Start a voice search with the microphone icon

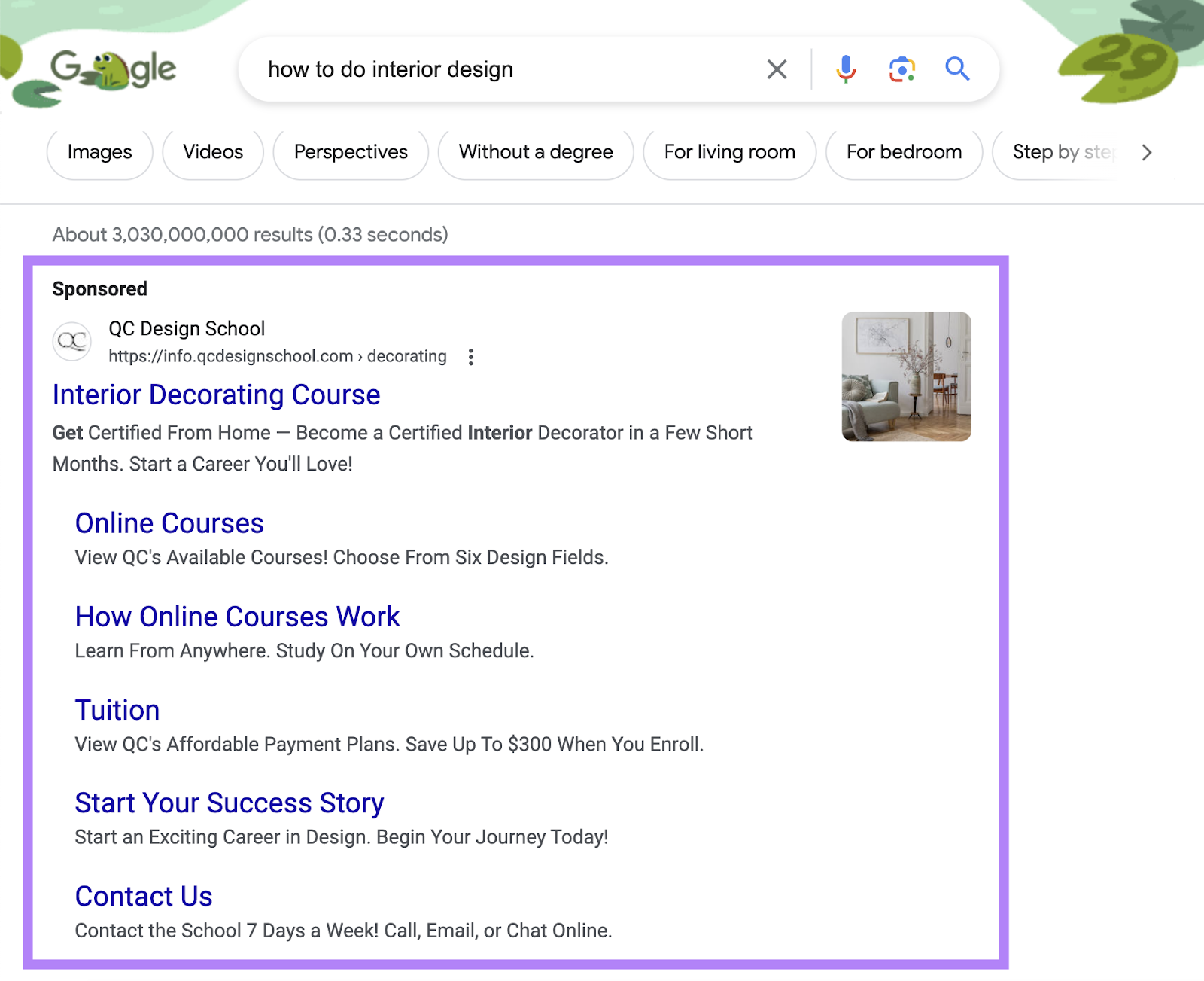click(x=845, y=69)
